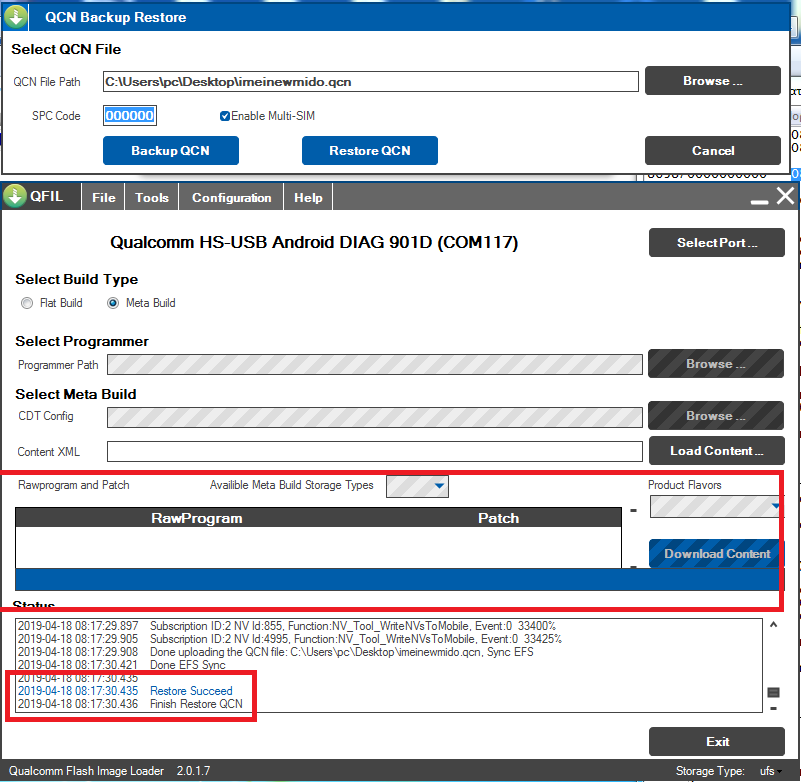Screen dimensions: 801x782
Task: Click the minus button next to Patch header
Action: coord(633,510)
